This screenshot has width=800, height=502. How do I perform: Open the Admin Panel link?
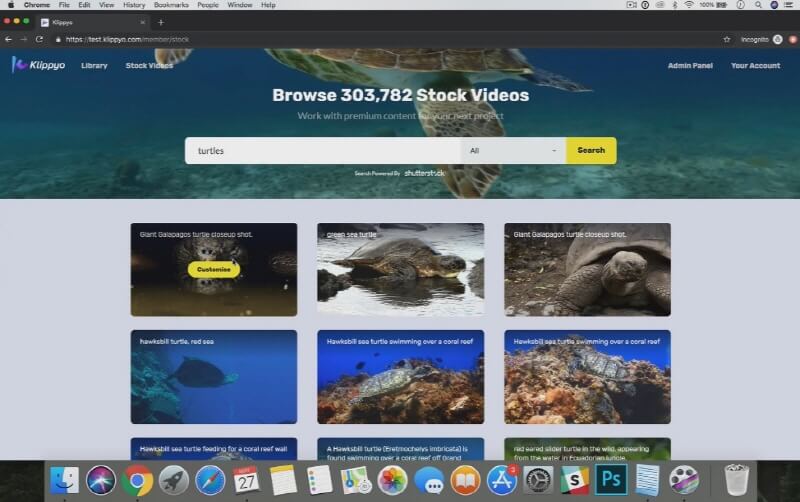[690, 65]
